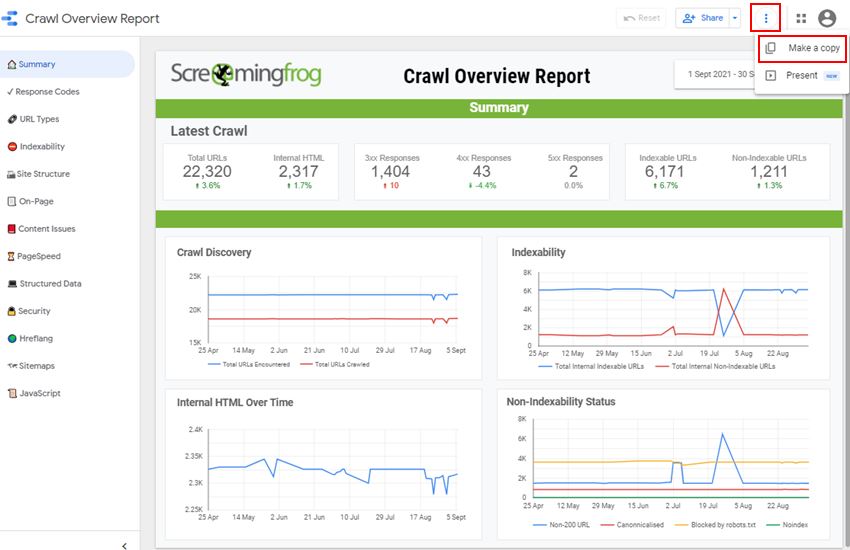Toggle Blocked by robots.txt legend entry
This screenshot has width=850, height=550.
[715, 525]
